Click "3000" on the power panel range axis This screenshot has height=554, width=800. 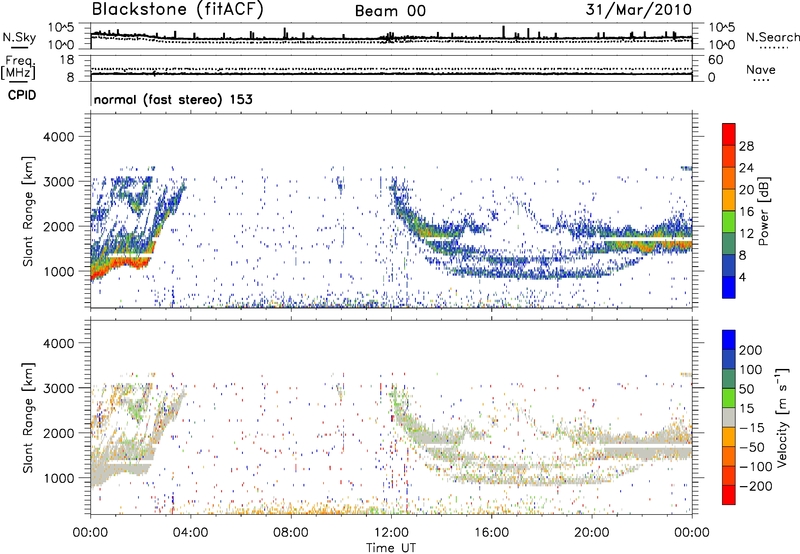(58, 182)
